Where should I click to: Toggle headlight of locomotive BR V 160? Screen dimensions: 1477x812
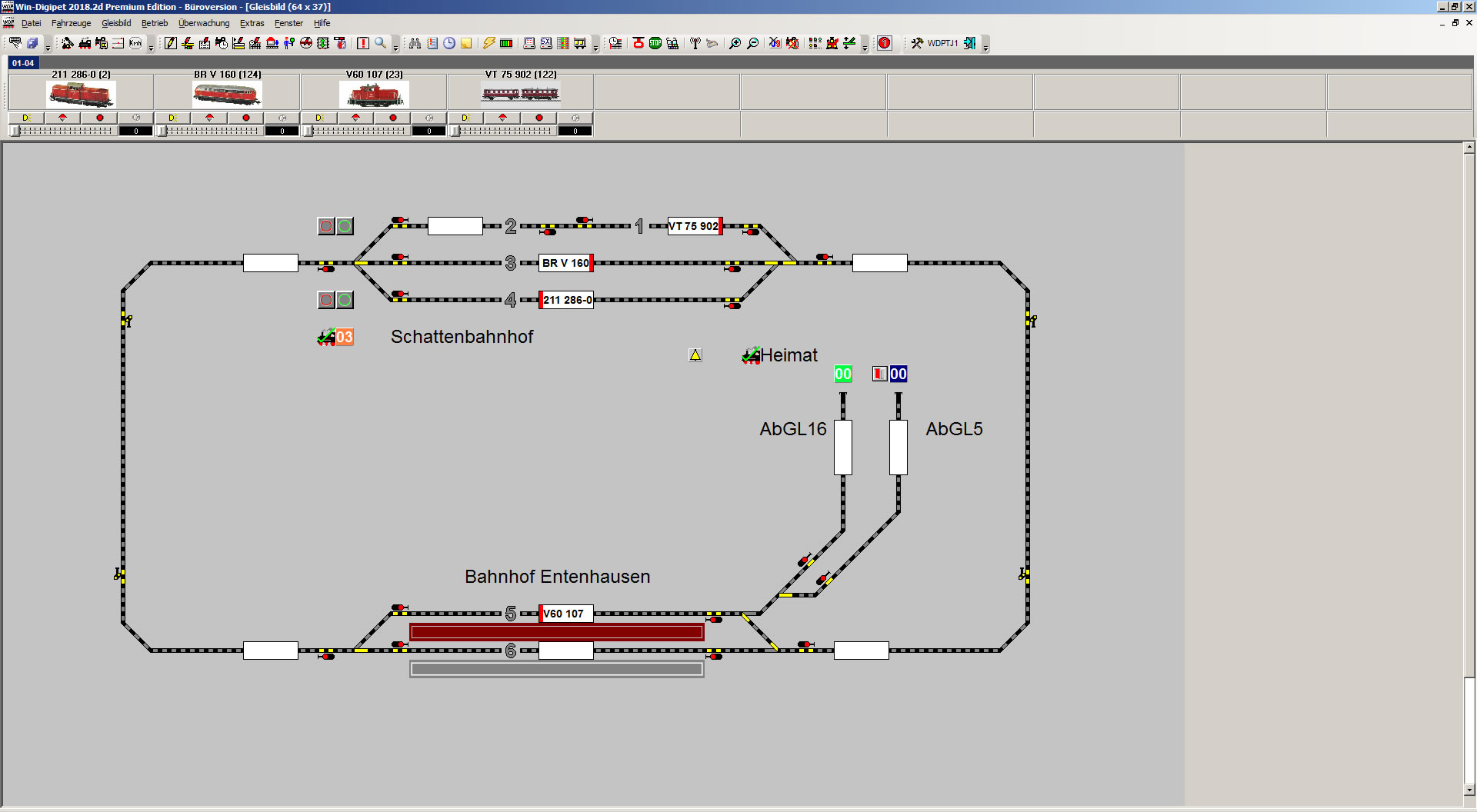point(172,118)
